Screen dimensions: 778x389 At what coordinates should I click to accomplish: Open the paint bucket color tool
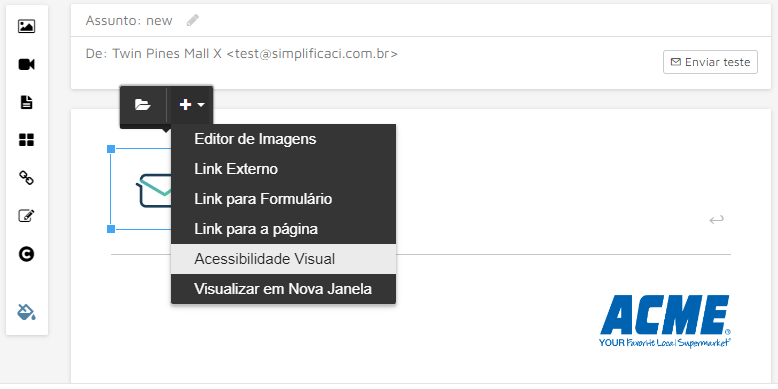(26, 312)
